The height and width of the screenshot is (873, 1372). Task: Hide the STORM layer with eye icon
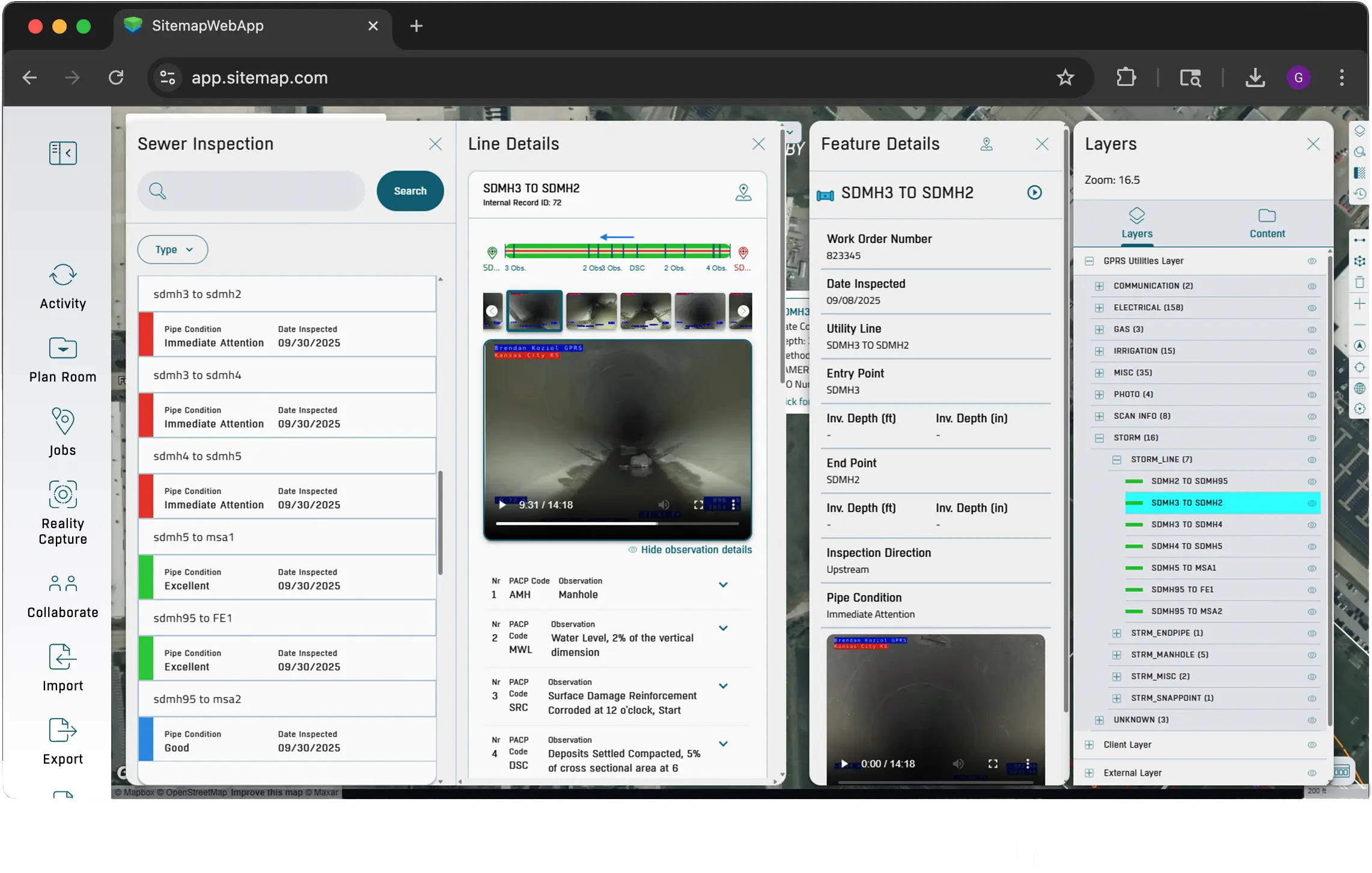tap(1312, 438)
